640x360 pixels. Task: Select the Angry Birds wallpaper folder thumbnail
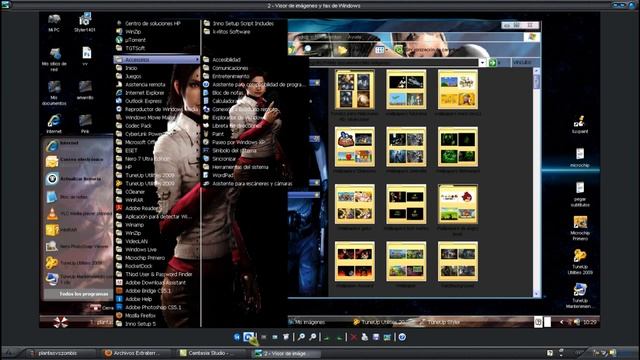458,204
